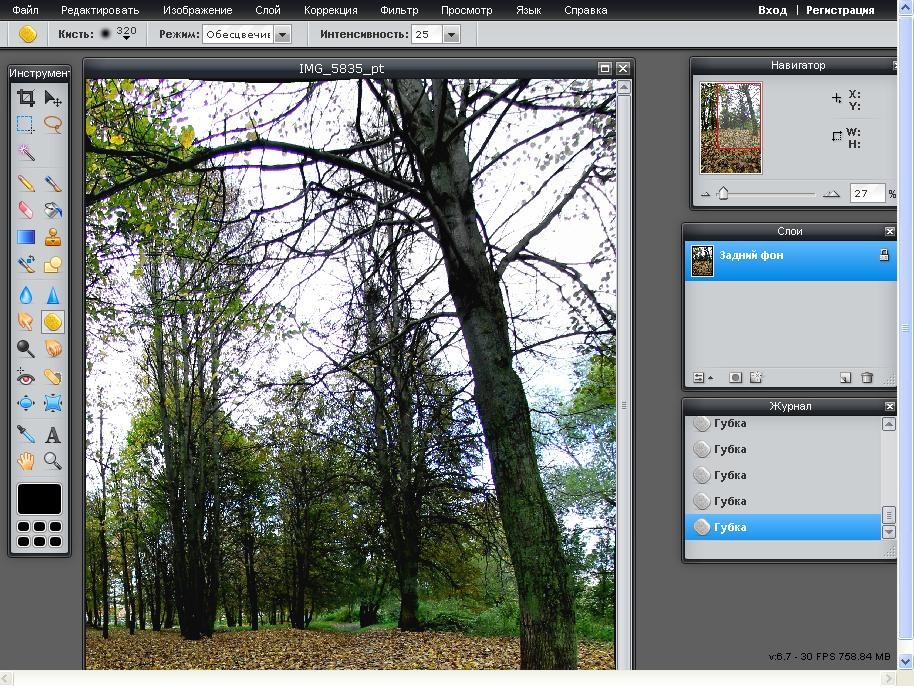Image resolution: width=914 pixels, height=691 pixels.
Task: Click the zoom percentage field showing 27
Action: [867, 194]
